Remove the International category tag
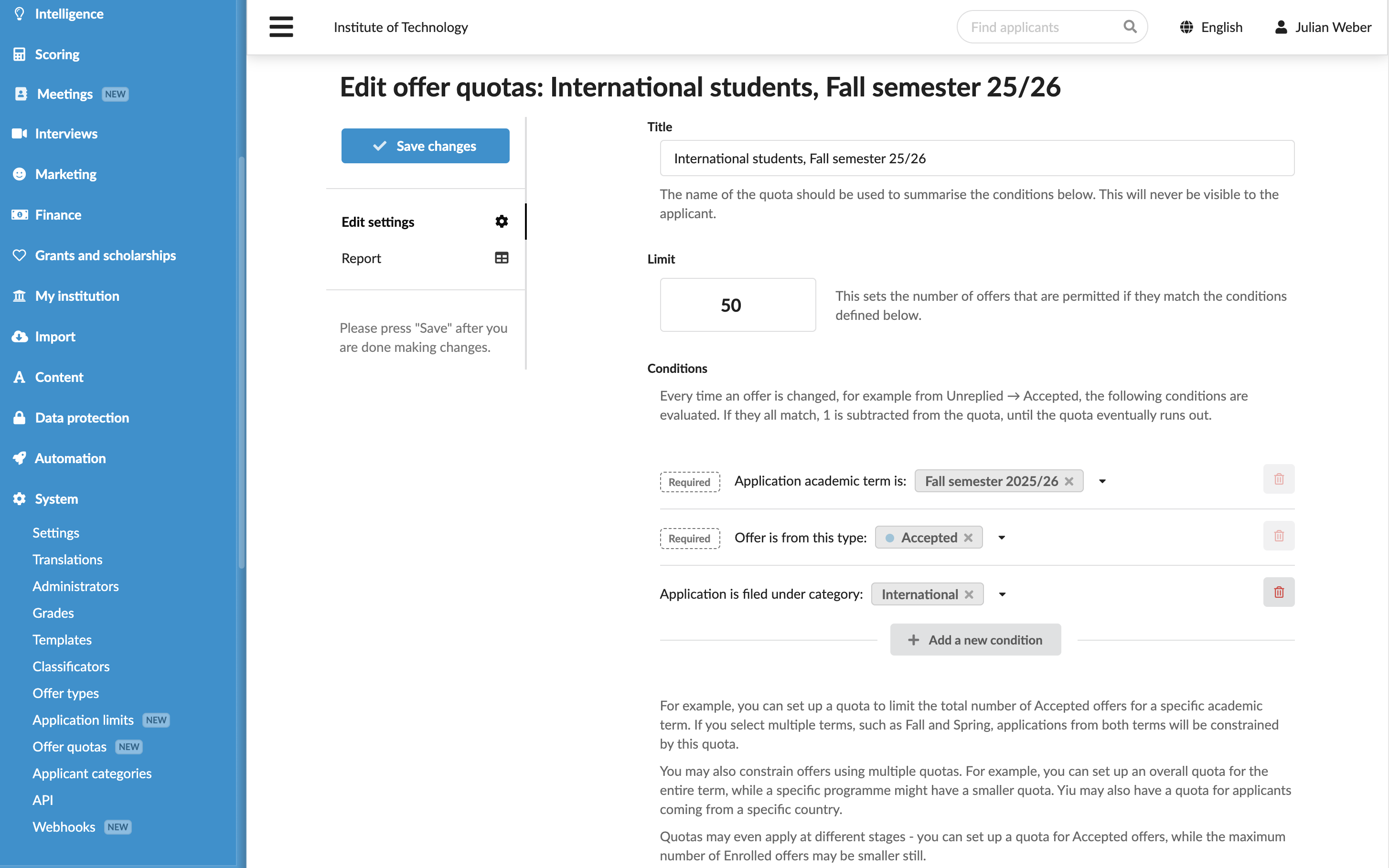The width and height of the screenshot is (1389, 868). click(x=969, y=595)
